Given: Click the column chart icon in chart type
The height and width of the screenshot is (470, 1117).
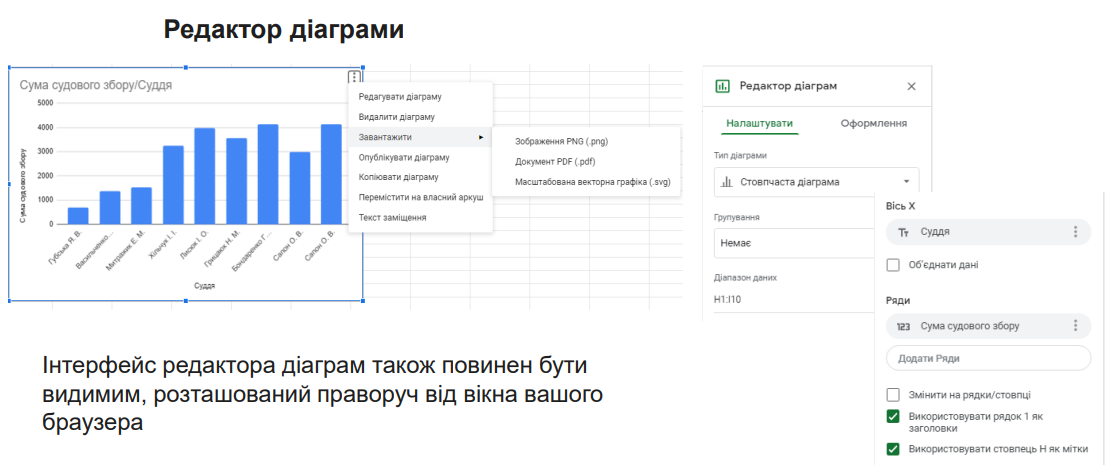Looking at the screenshot, I should (727, 182).
